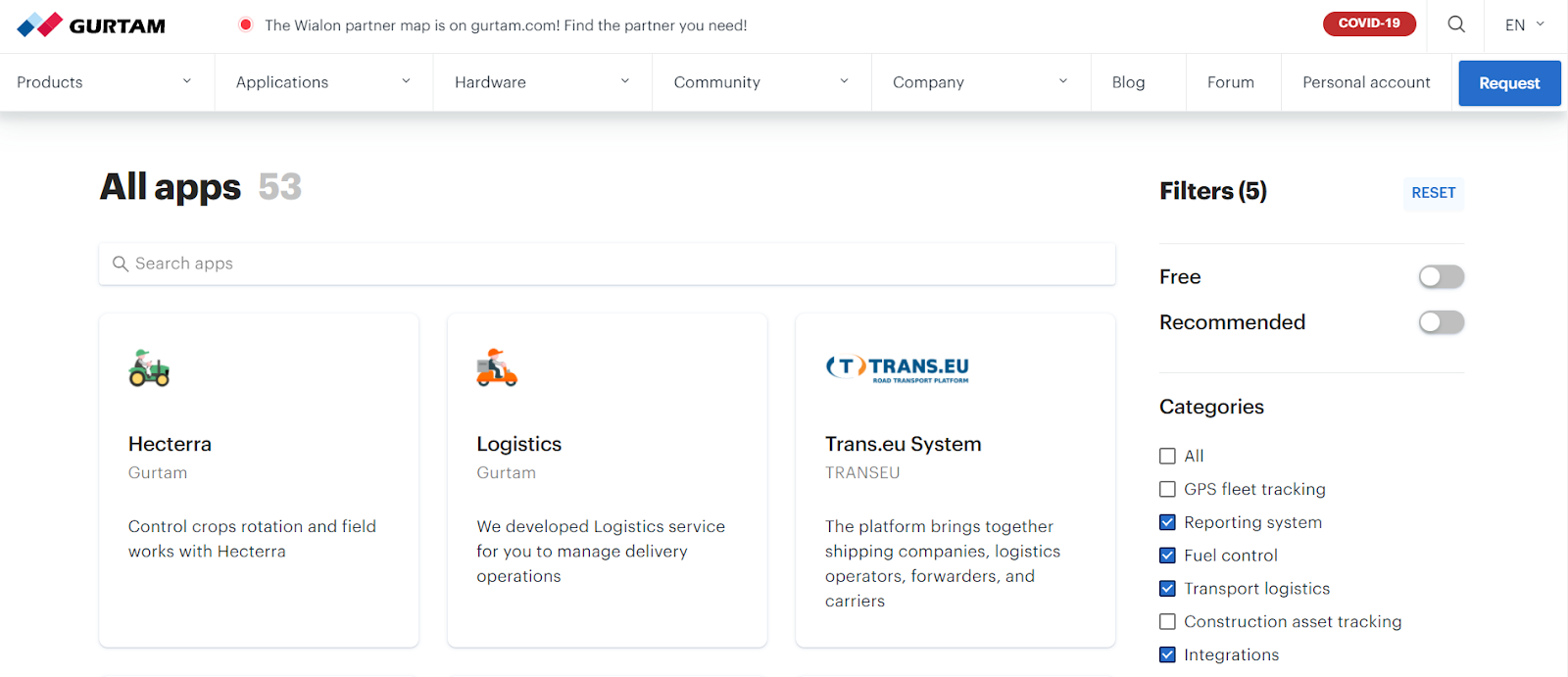Open the search magnifier icon in header
The image size is (1568, 677).
tap(1456, 24)
